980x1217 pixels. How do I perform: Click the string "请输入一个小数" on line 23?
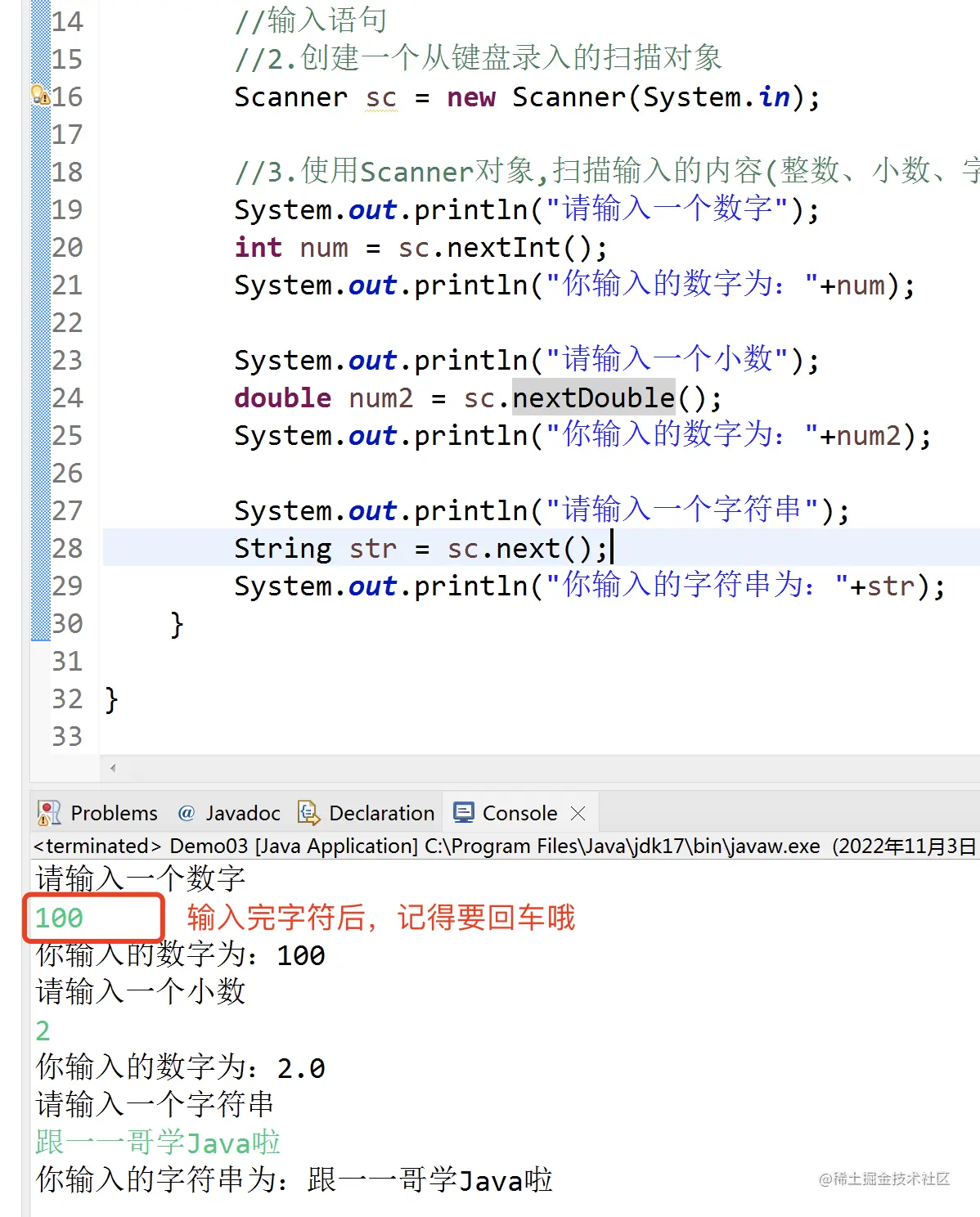[668, 360]
